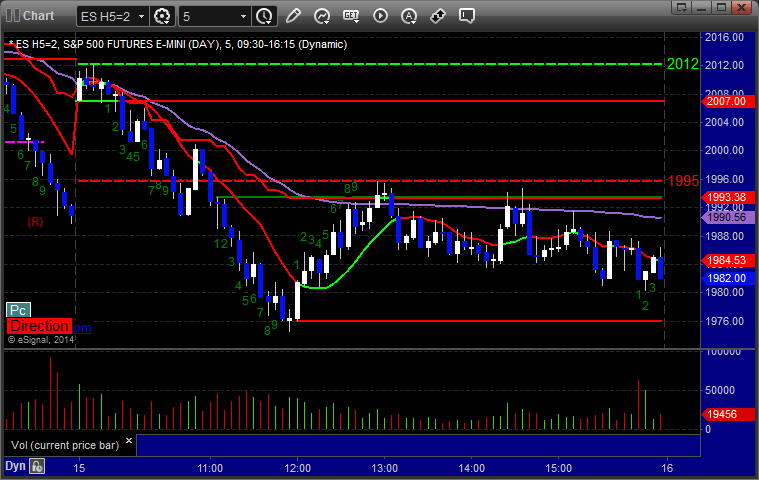Viewport: 759px width, 480px height.
Task: Open the comment bubble icon
Action: point(467,16)
